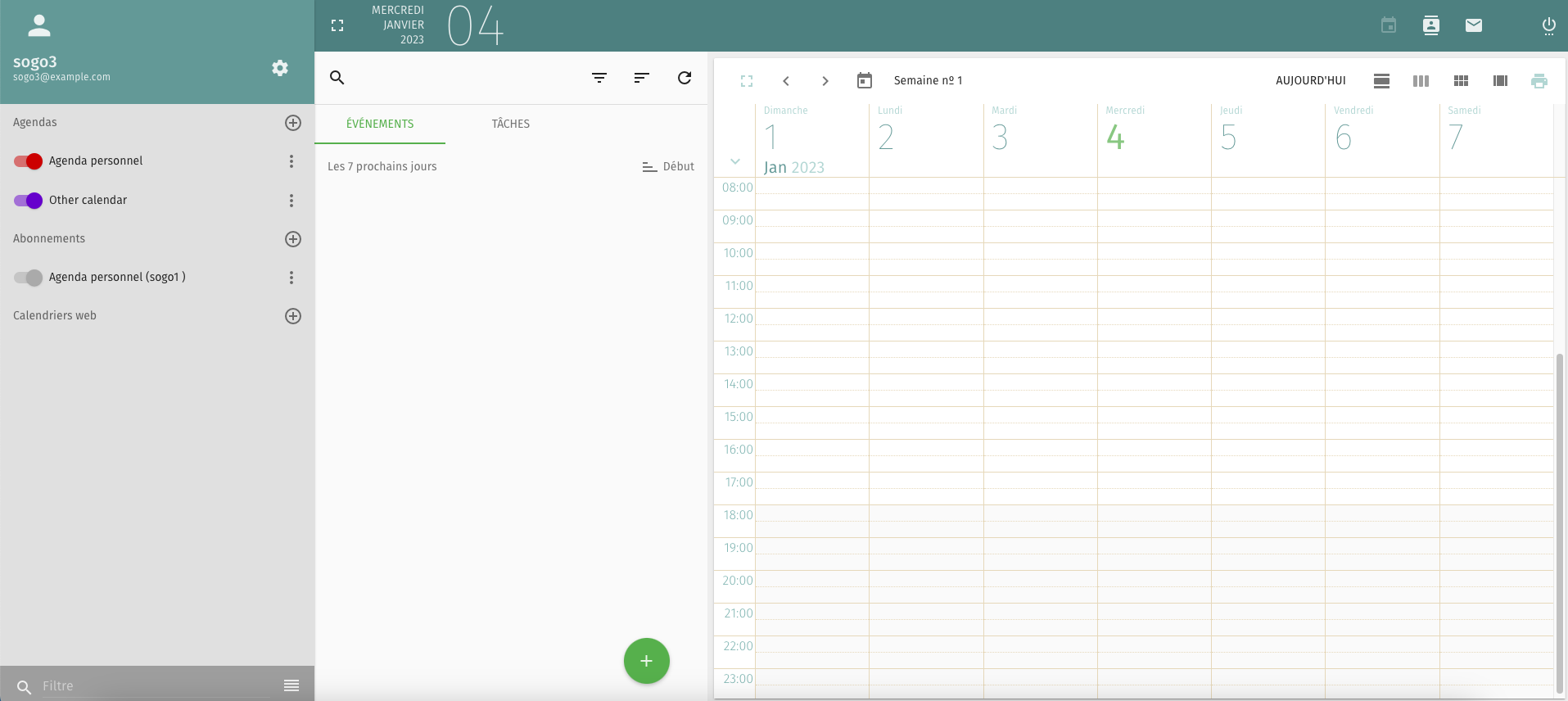Log out using the power icon

click(1548, 25)
